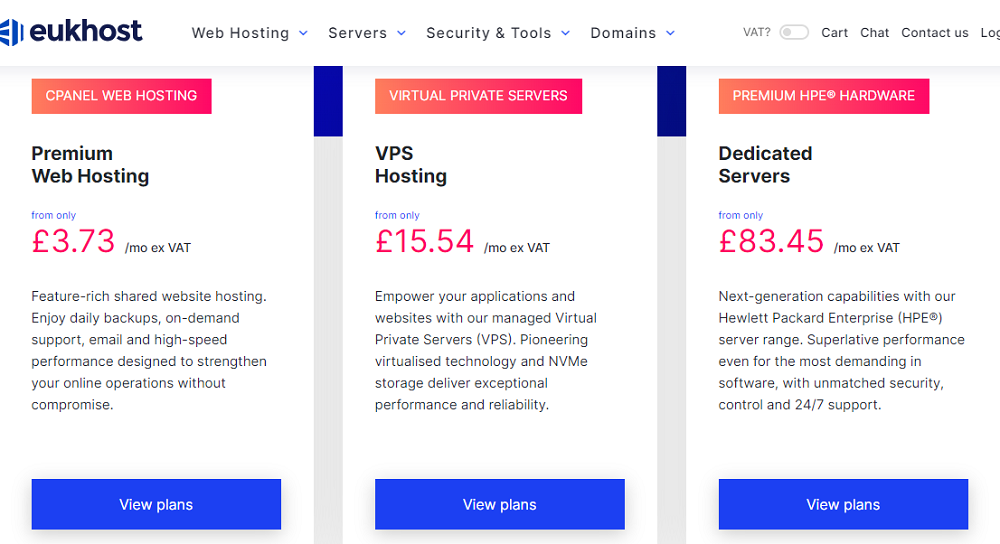Click the PREMIUM HPE® HARDWARE badge
Screen dimensions: 1000x544
coord(823,96)
